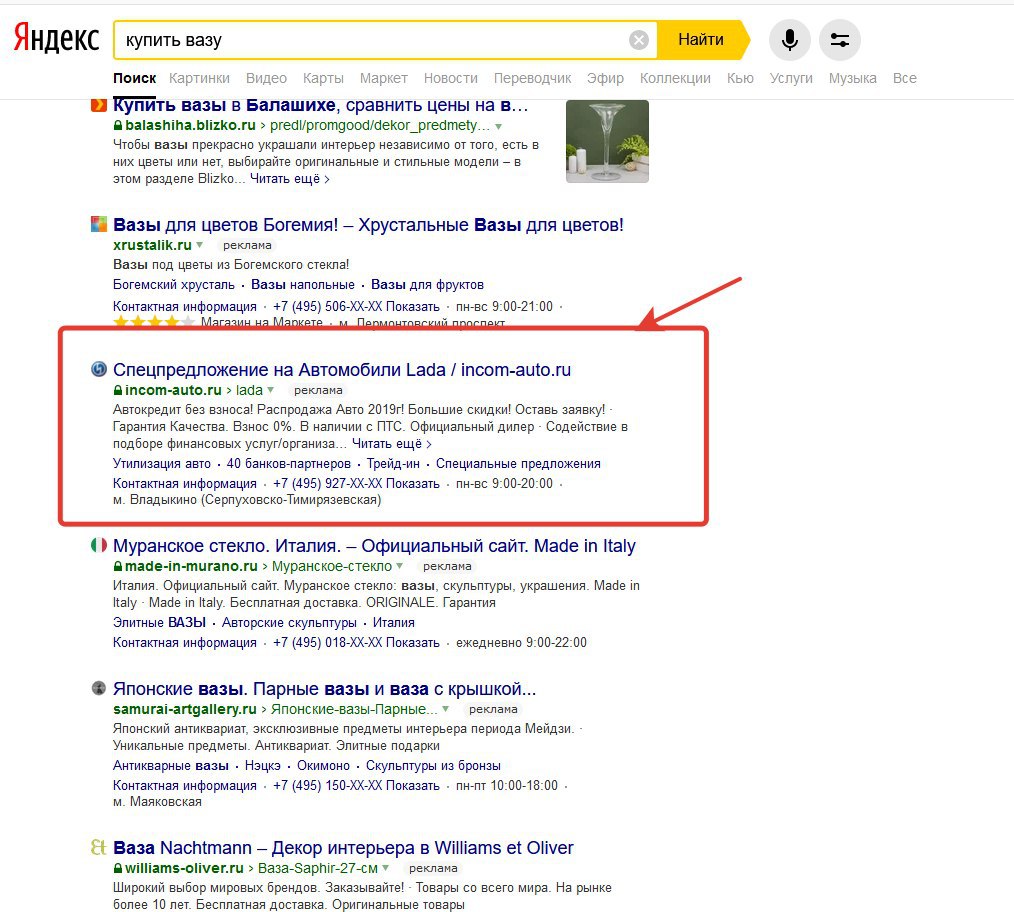Click the Антикварные вазы sitelink

click(171, 766)
